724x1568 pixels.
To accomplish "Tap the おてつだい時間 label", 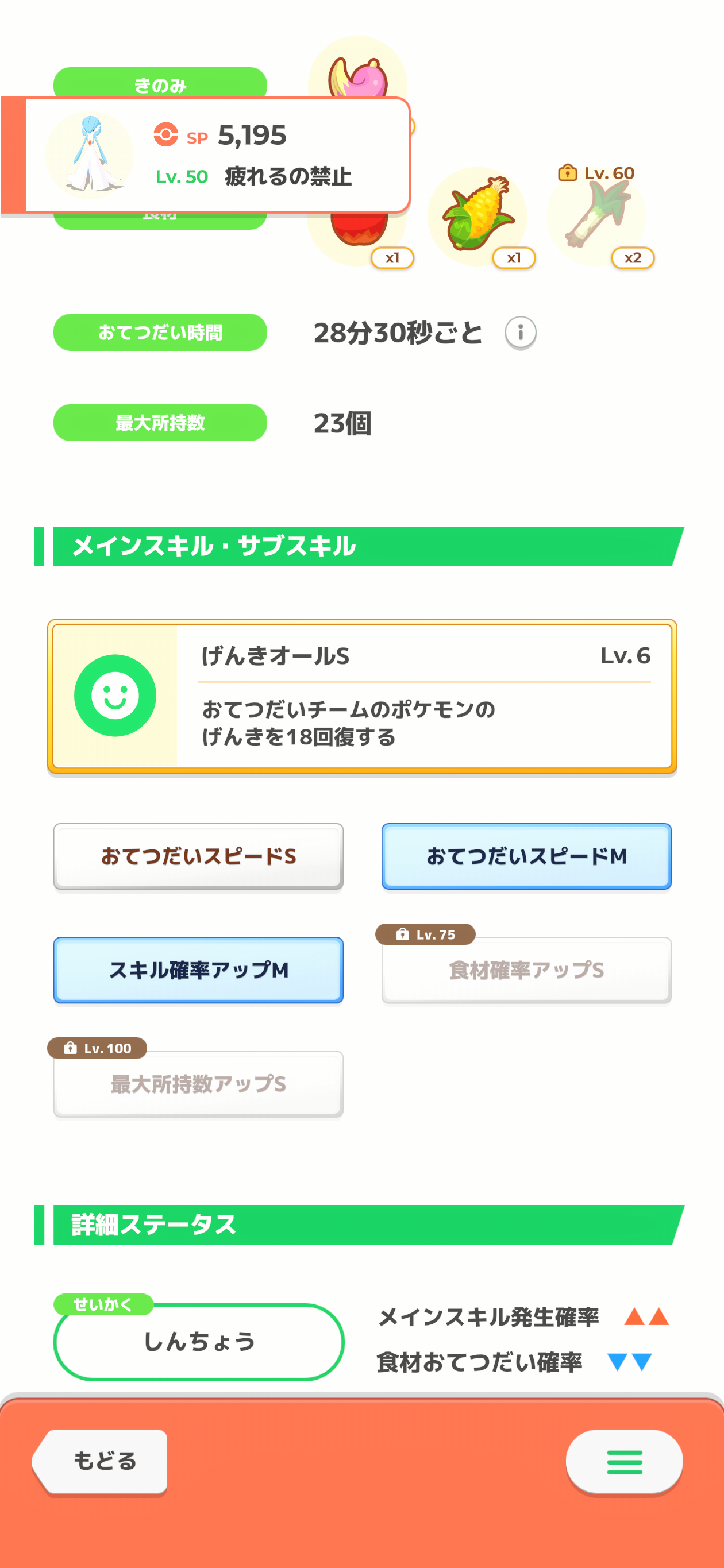I will [160, 333].
